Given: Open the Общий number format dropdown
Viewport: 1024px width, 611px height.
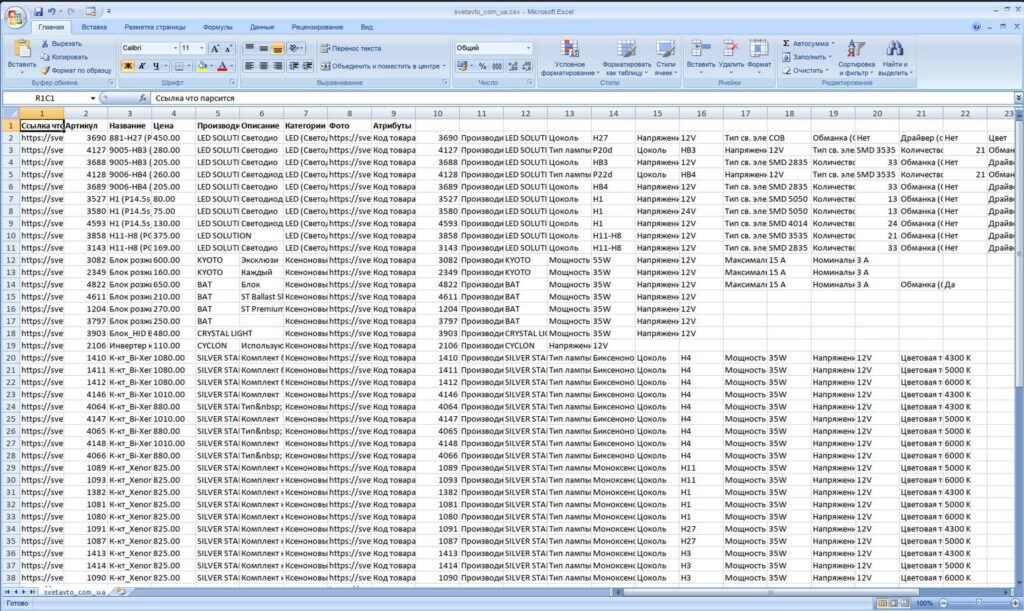Looking at the screenshot, I should [x=528, y=48].
